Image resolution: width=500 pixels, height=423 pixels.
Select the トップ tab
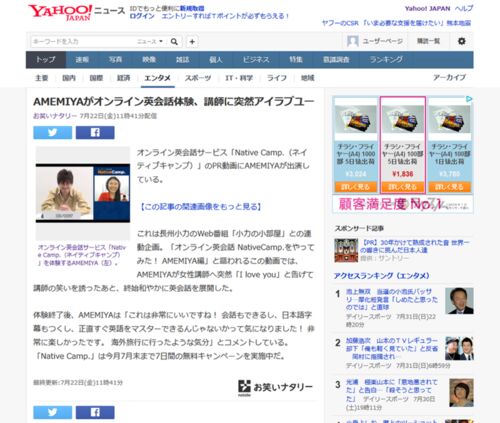tap(46, 60)
